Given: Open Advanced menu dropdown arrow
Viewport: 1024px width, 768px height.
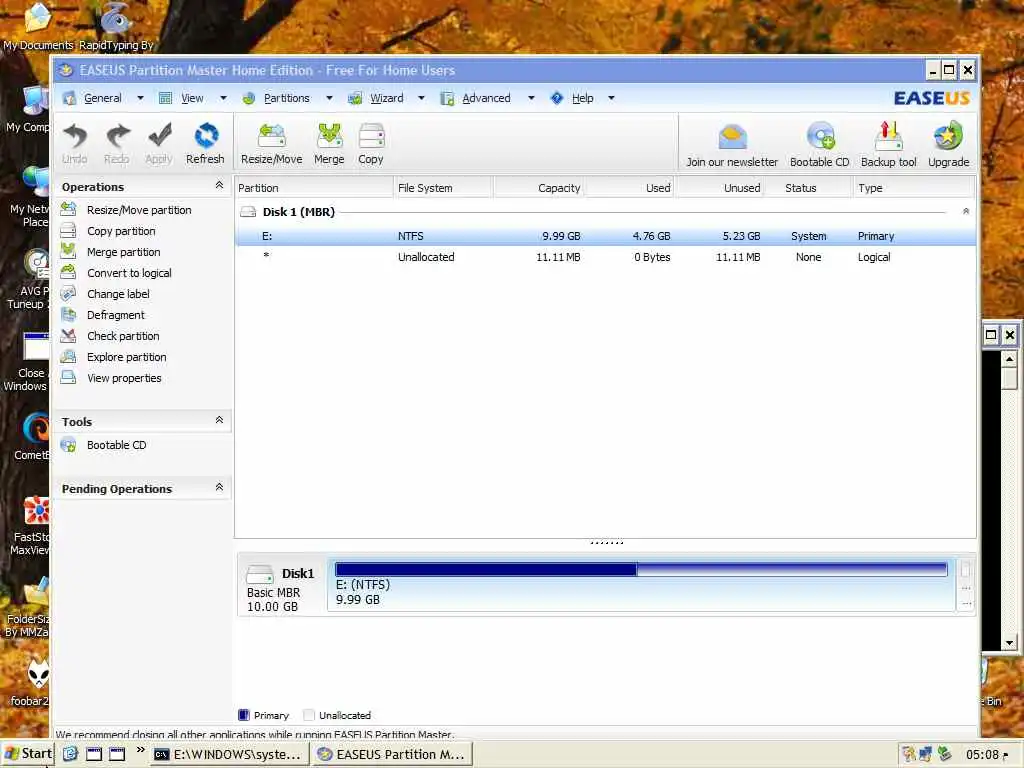Looking at the screenshot, I should (531, 98).
